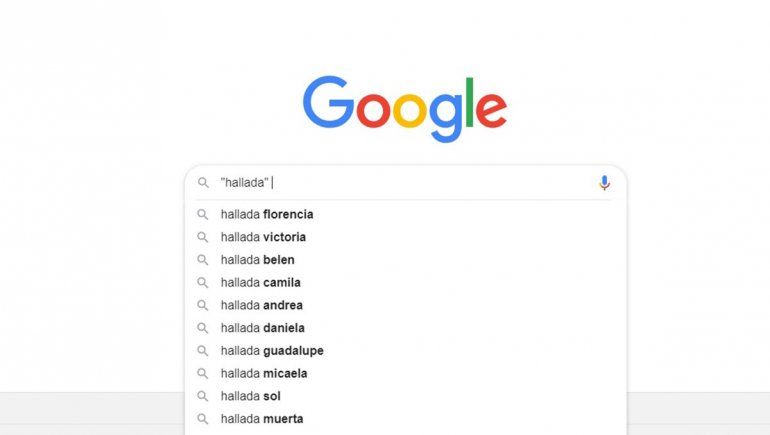Viewport: 770px width, 435px height.
Task: Pick the 'hallada camila' suggestion
Action: tap(260, 282)
